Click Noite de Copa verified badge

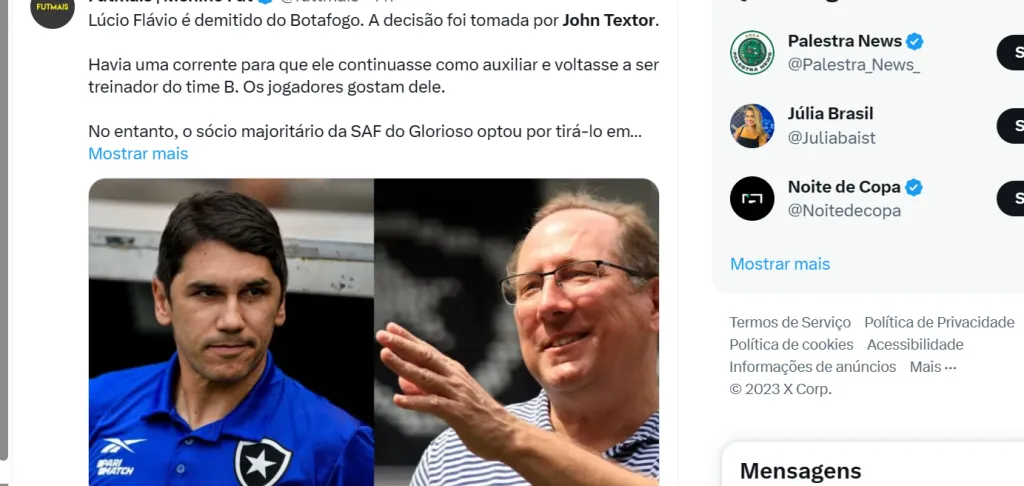[x=914, y=187]
